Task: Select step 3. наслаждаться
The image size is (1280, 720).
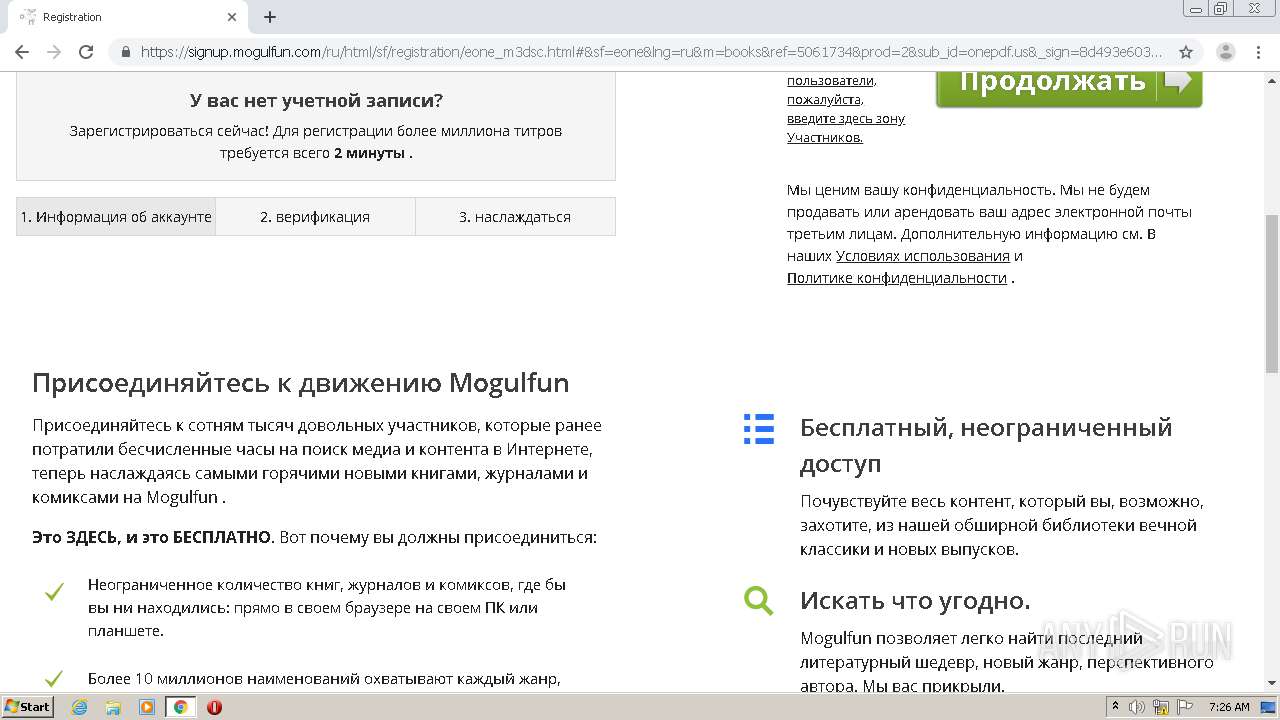Action: click(x=515, y=217)
